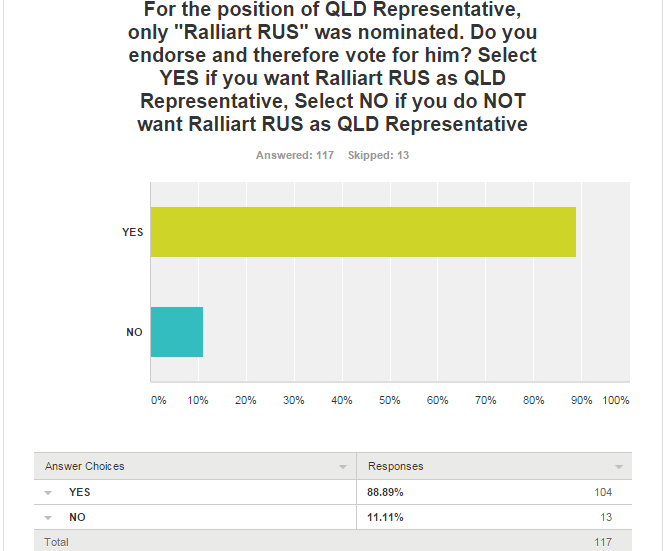Click the Answered: 117 text
666x551 pixels.
[x=295, y=155]
